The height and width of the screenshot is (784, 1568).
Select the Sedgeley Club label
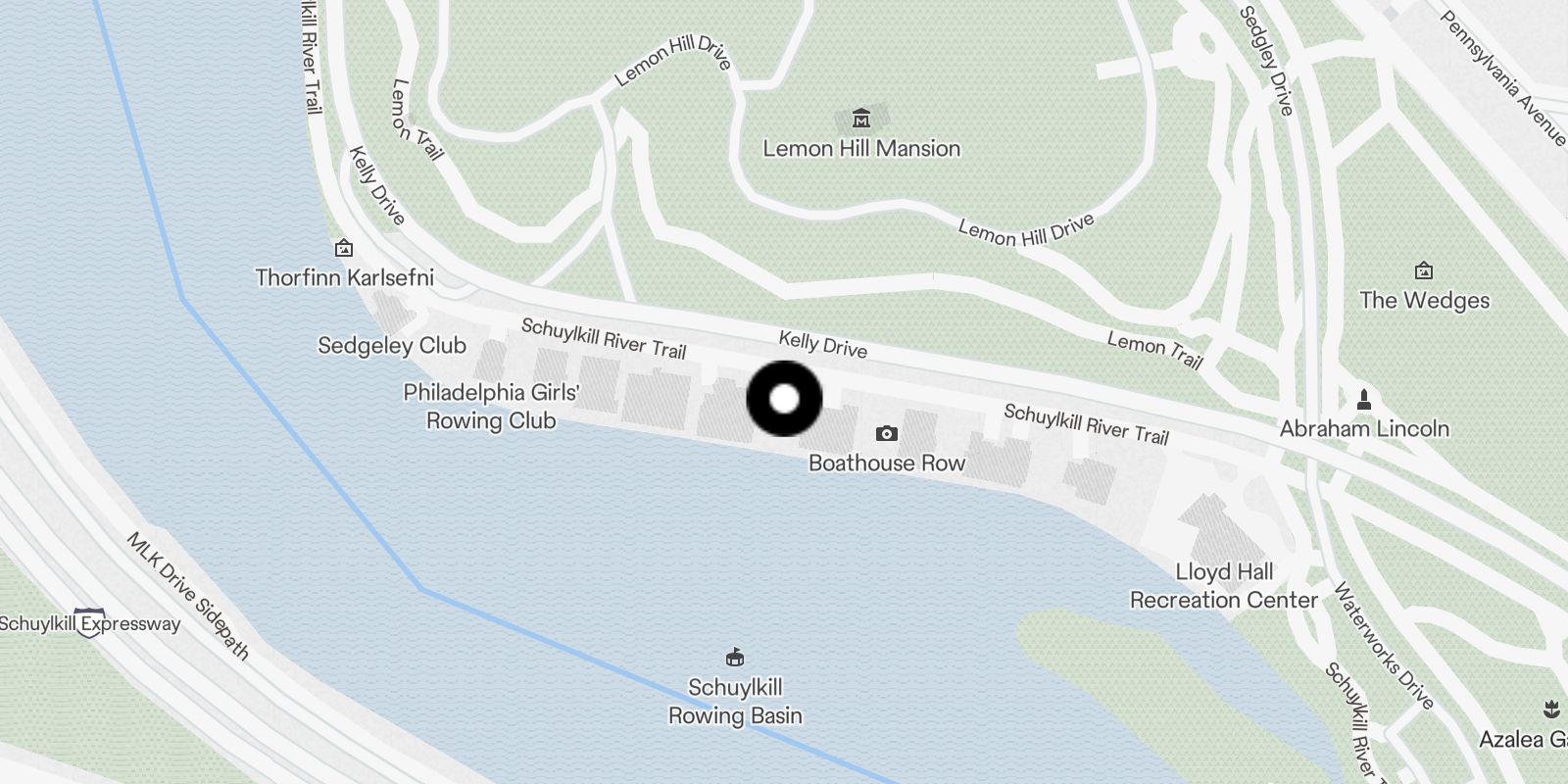click(392, 346)
